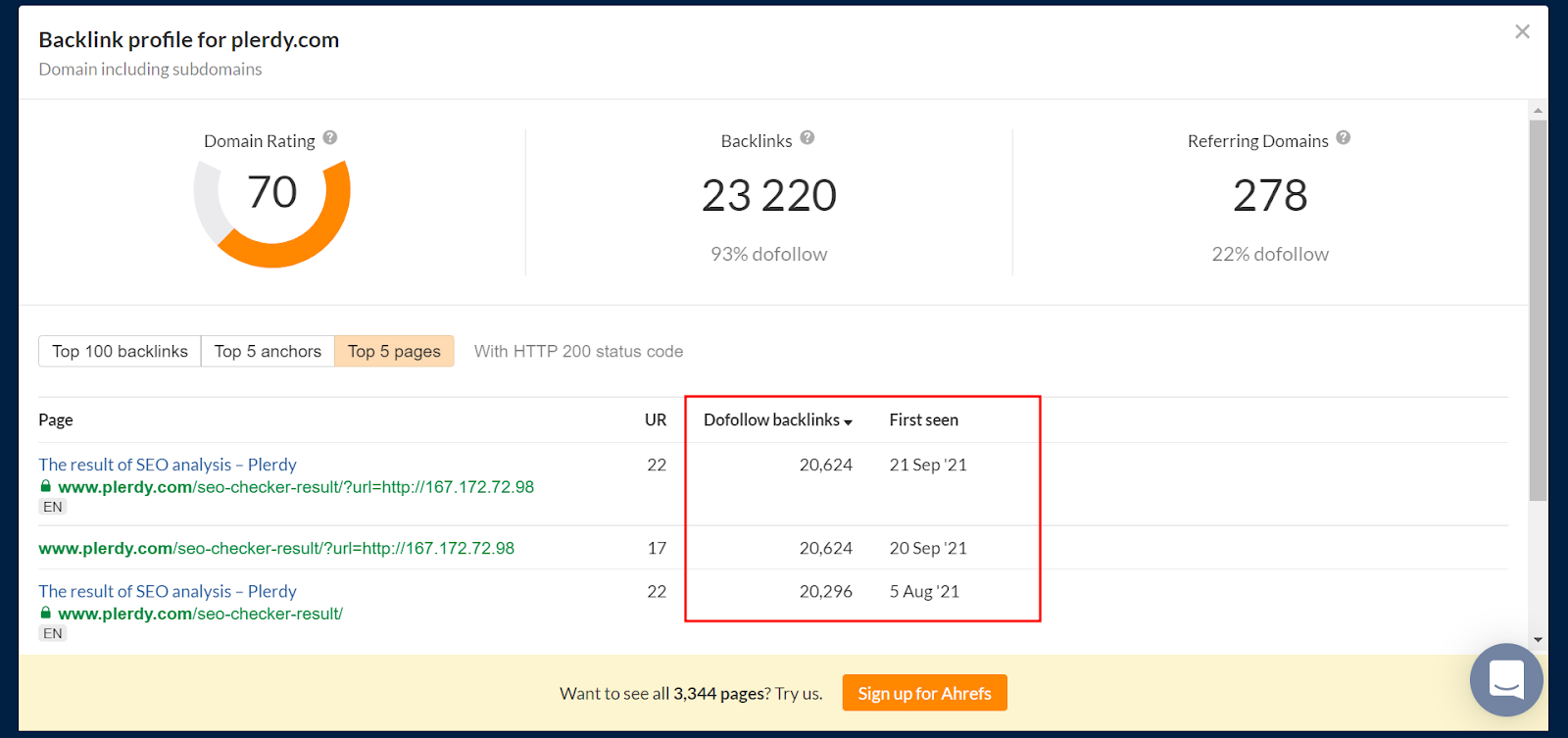
Task: Open help icon next to Referring Domains
Action: tap(1344, 138)
